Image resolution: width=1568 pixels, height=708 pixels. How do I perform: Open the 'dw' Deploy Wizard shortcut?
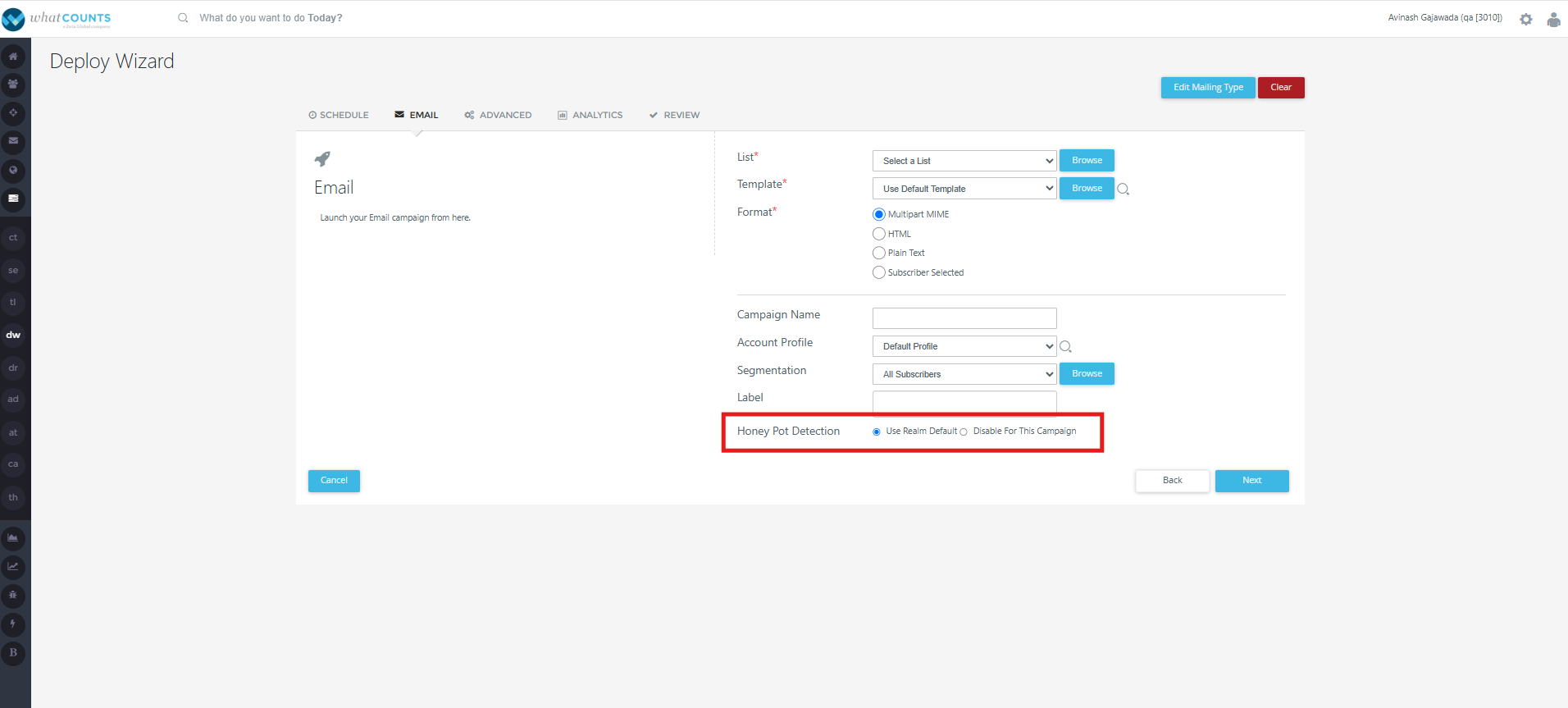(x=13, y=336)
